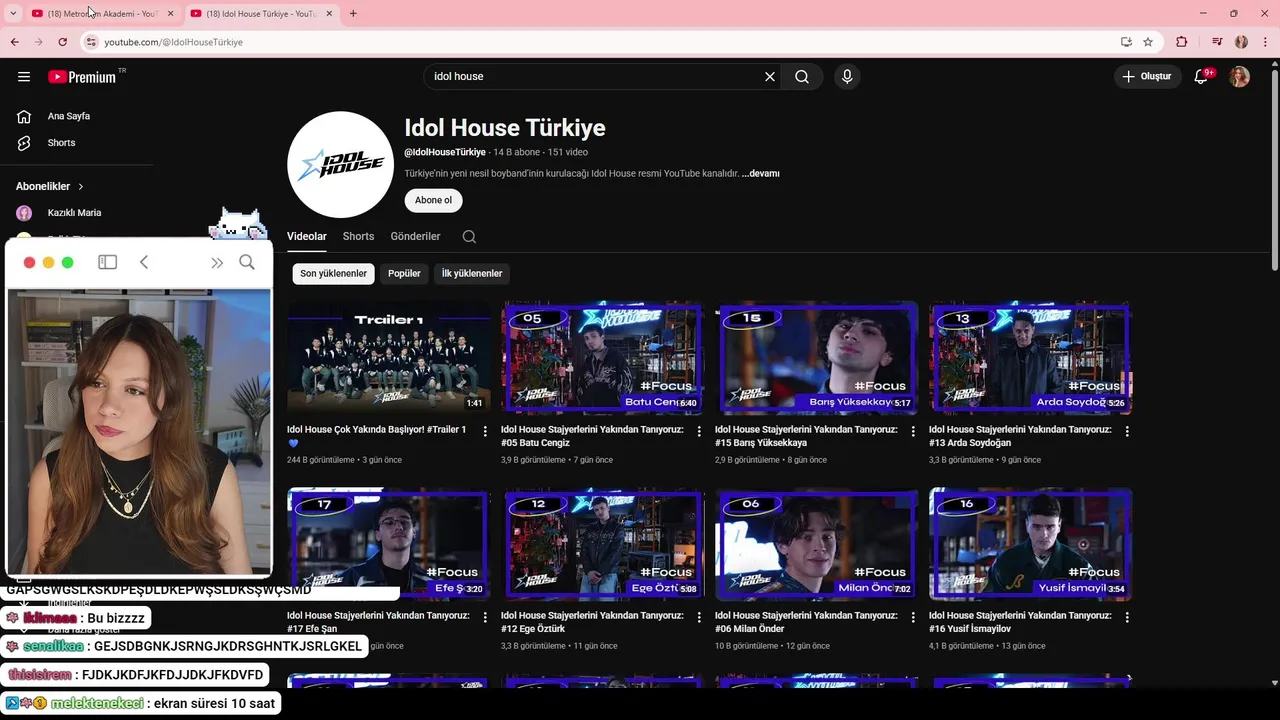
Task: Click the Oluştur create button
Action: pos(1148,77)
